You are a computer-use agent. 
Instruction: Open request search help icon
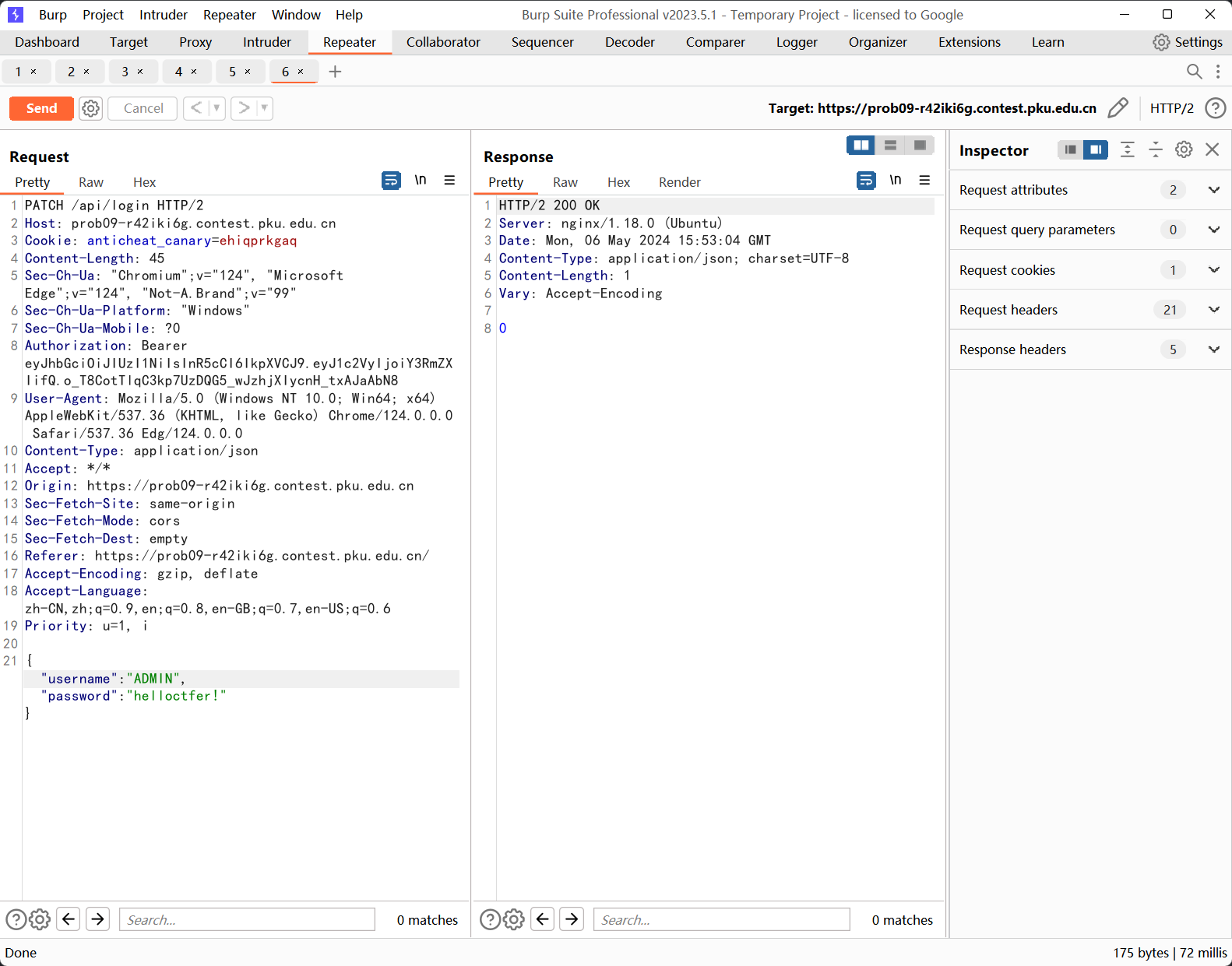tap(16, 919)
